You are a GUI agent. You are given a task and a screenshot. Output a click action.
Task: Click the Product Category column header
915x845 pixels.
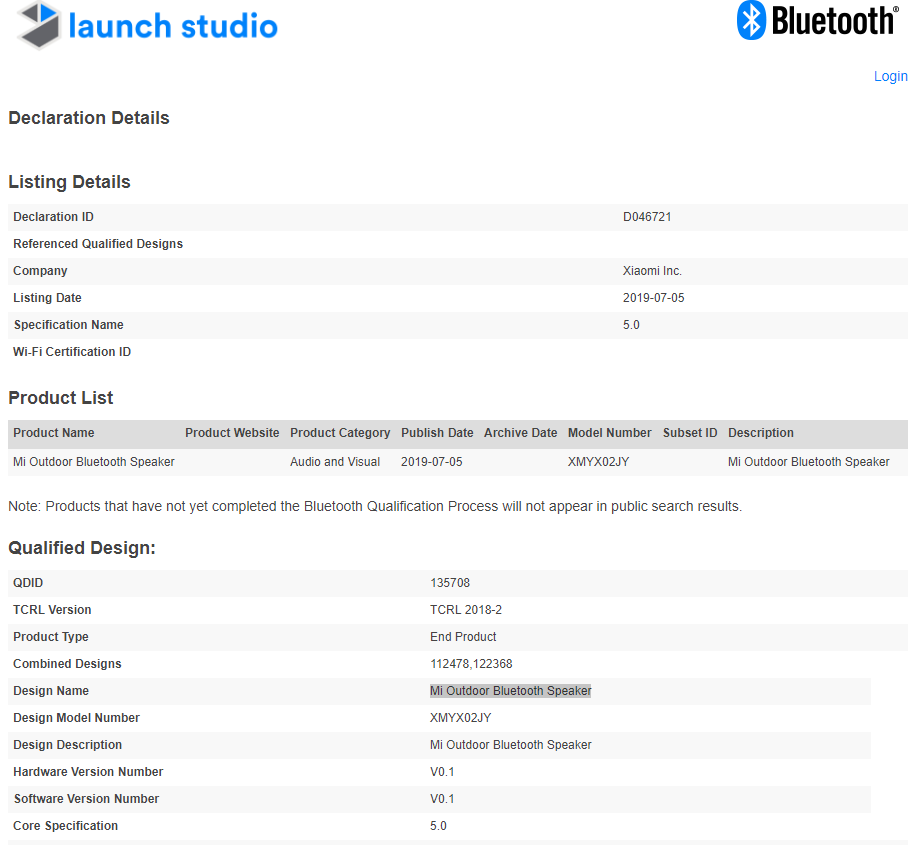coord(340,433)
